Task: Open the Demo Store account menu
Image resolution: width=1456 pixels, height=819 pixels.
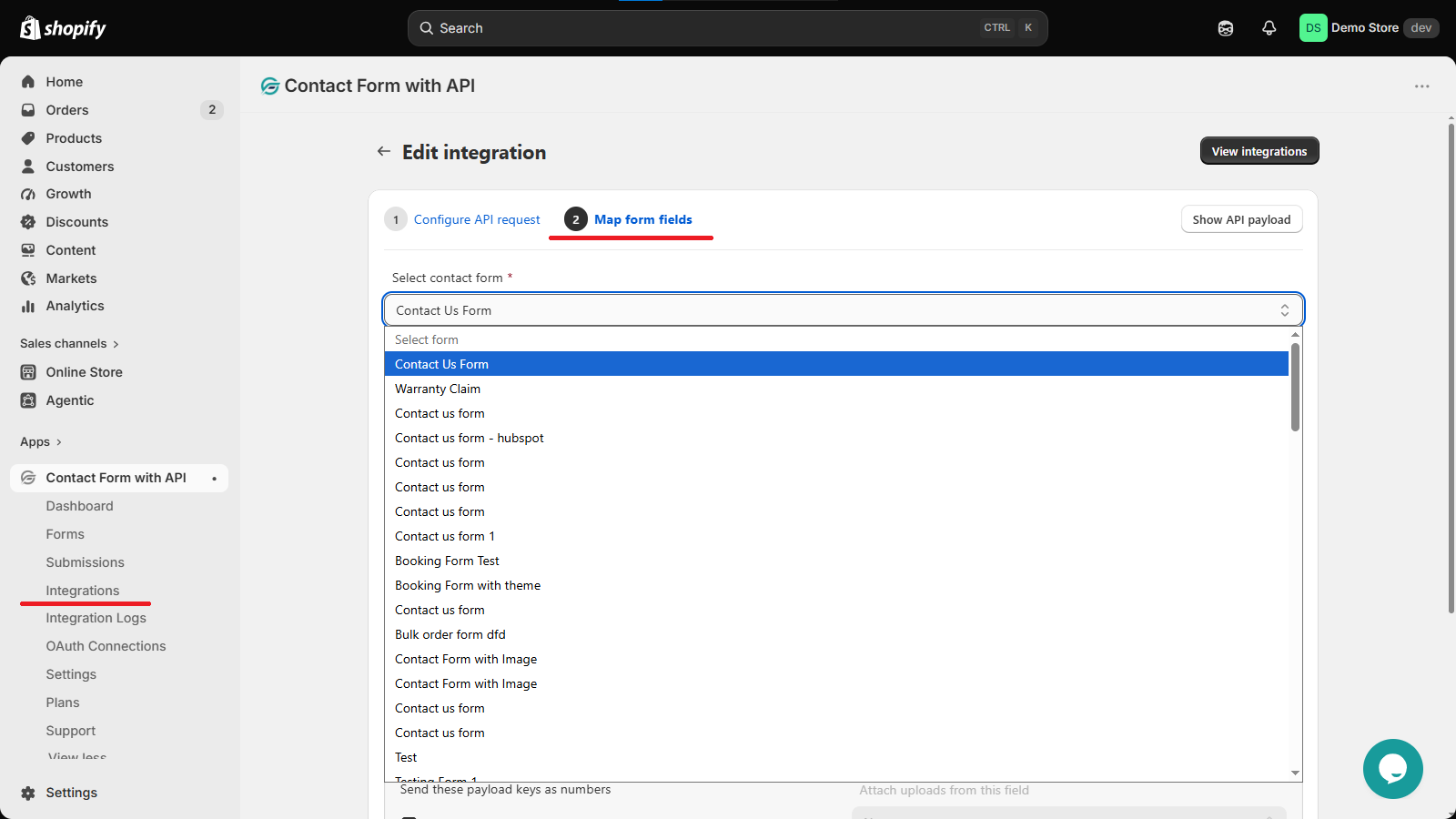Action: click(1369, 28)
